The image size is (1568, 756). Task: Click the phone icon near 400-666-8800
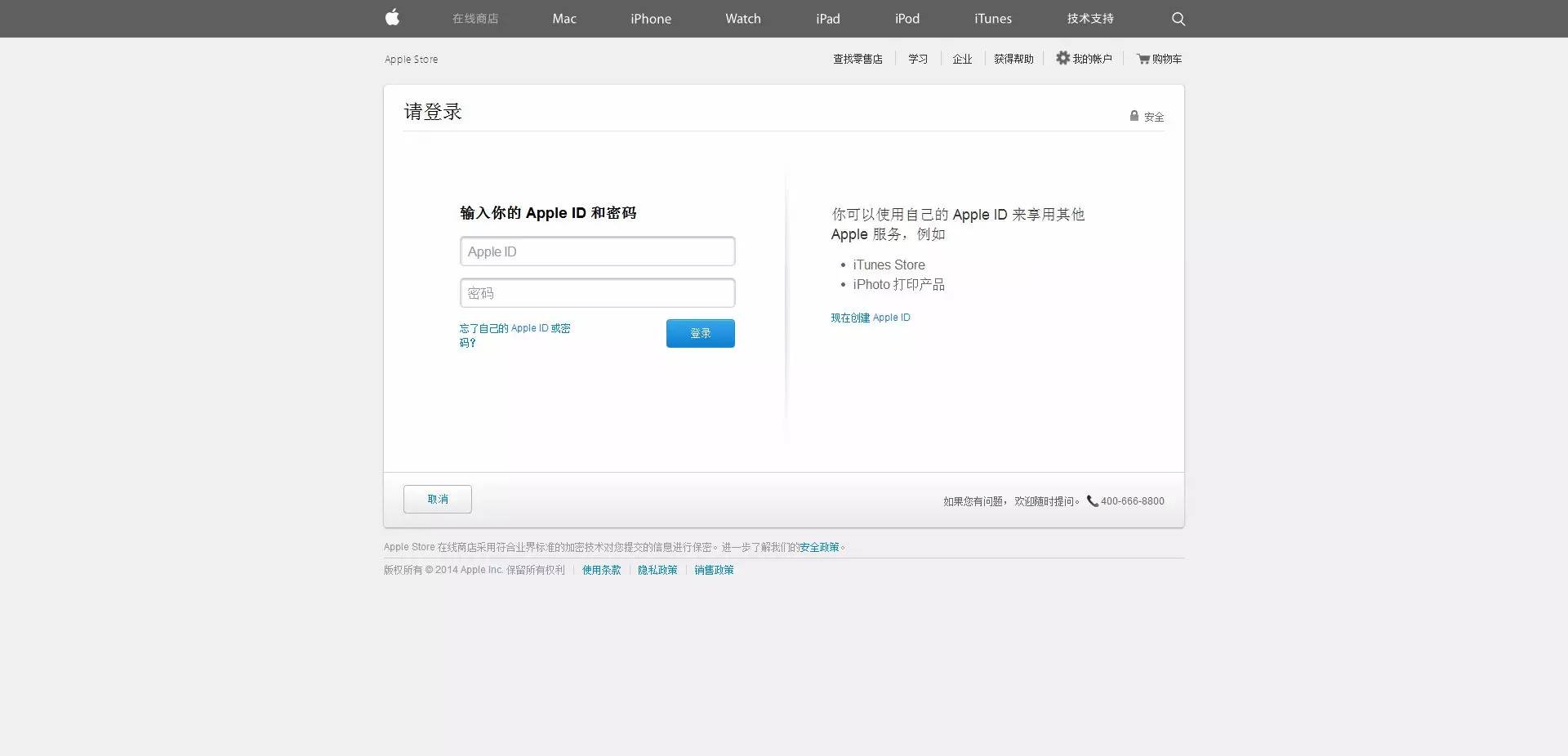(x=1092, y=501)
